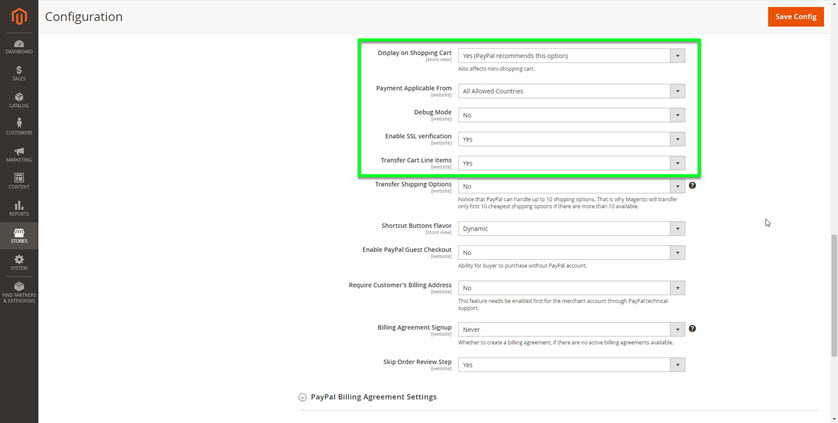Open Transfer Shipping Options dropdown
This screenshot has height=423, width=838.
(x=571, y=186)
